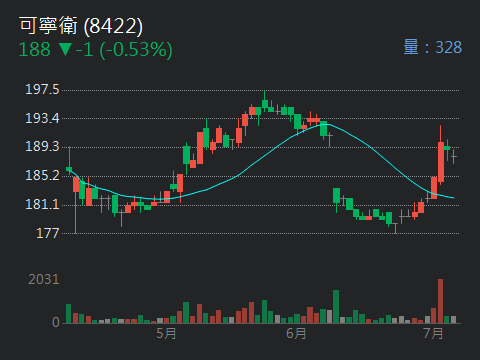Click the 5月 date axis label
Image resolution: width=480 pixels, height=360 pixels.
166,333
